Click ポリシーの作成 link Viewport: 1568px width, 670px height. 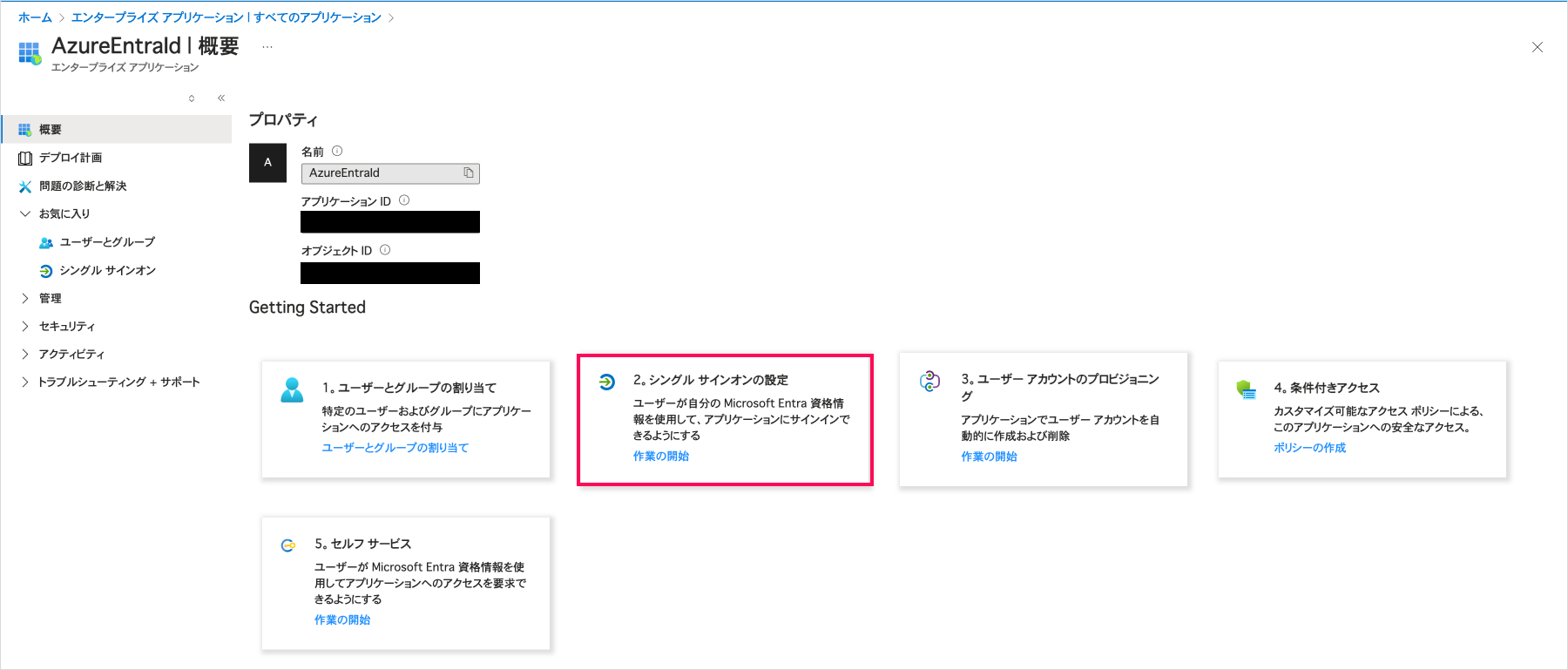click(x=1309, y=448)
